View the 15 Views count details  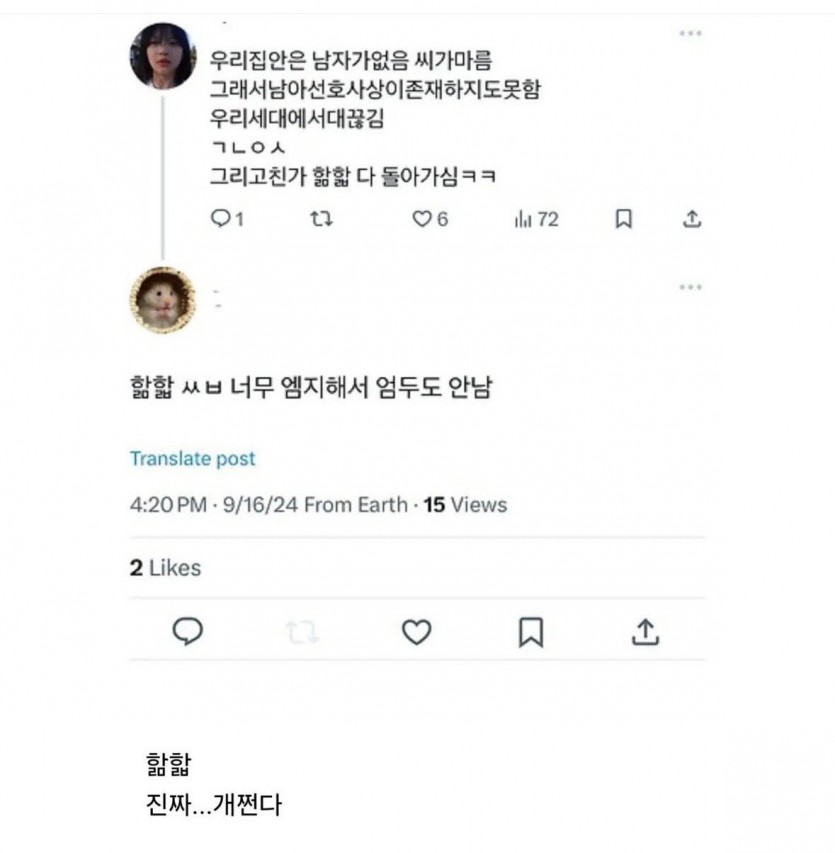click(465, 505)
